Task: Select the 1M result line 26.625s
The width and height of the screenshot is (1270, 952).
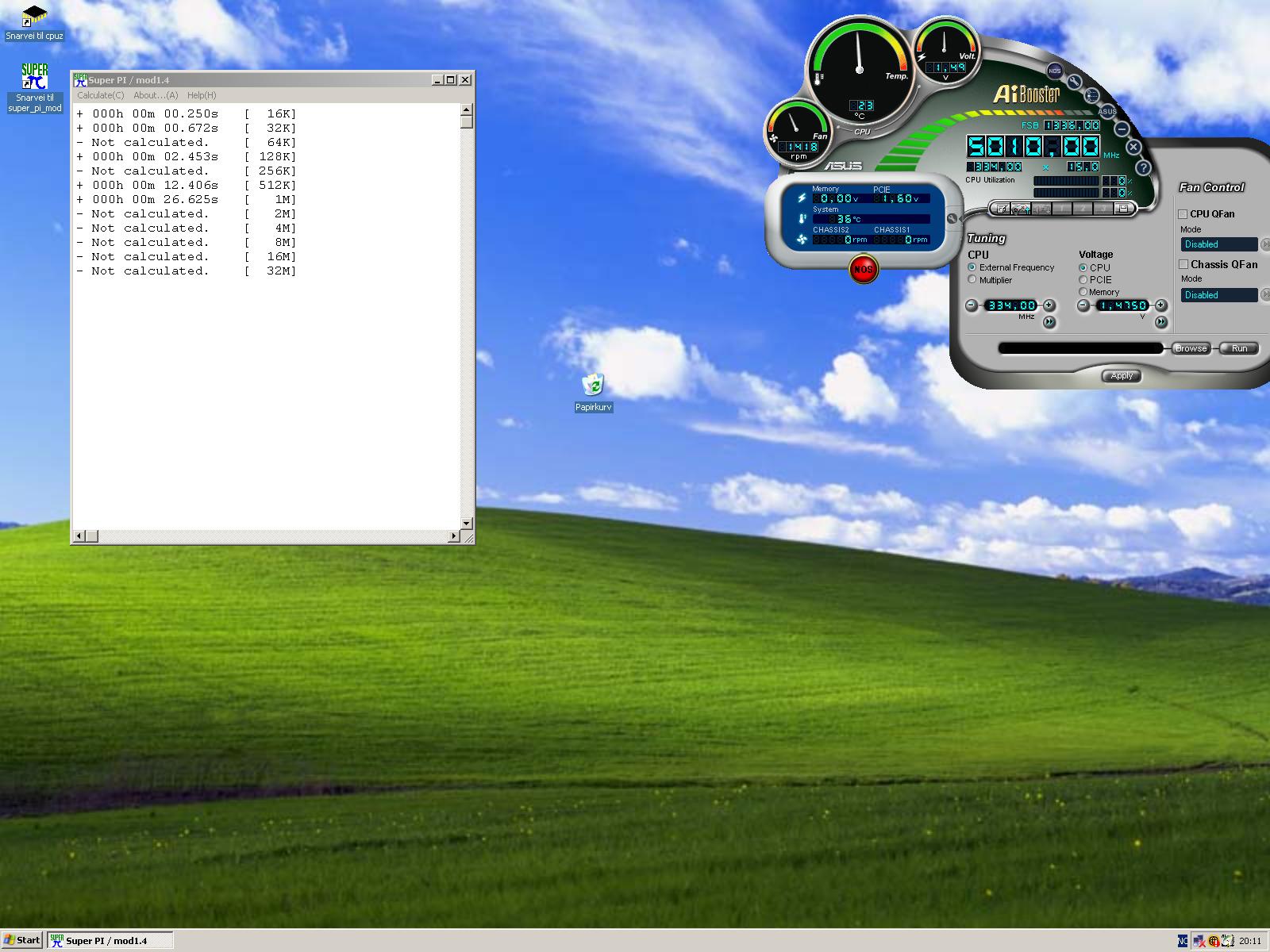Action: pyautogui.click(x=186, y=200)
